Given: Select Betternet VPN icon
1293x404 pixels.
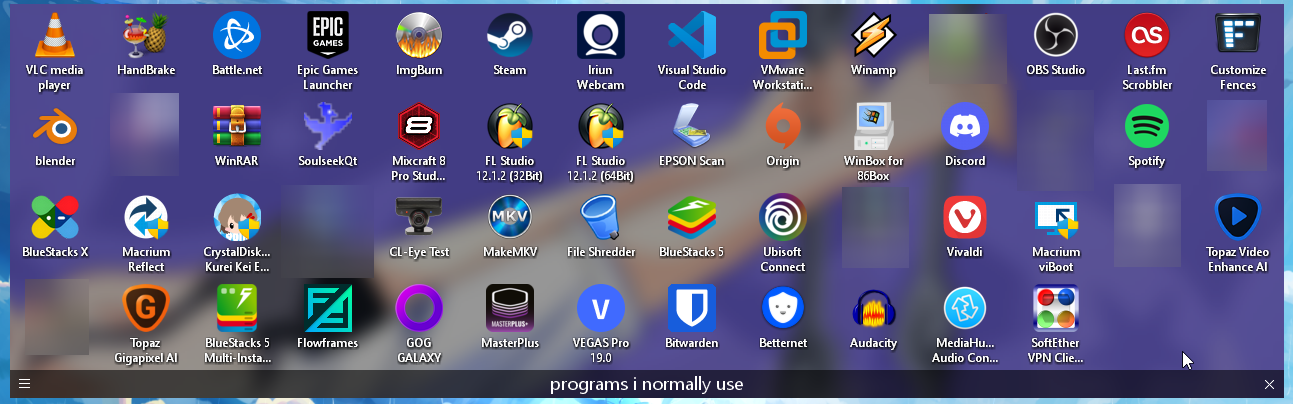Looking at the screenshot, I should coord(783,310).
